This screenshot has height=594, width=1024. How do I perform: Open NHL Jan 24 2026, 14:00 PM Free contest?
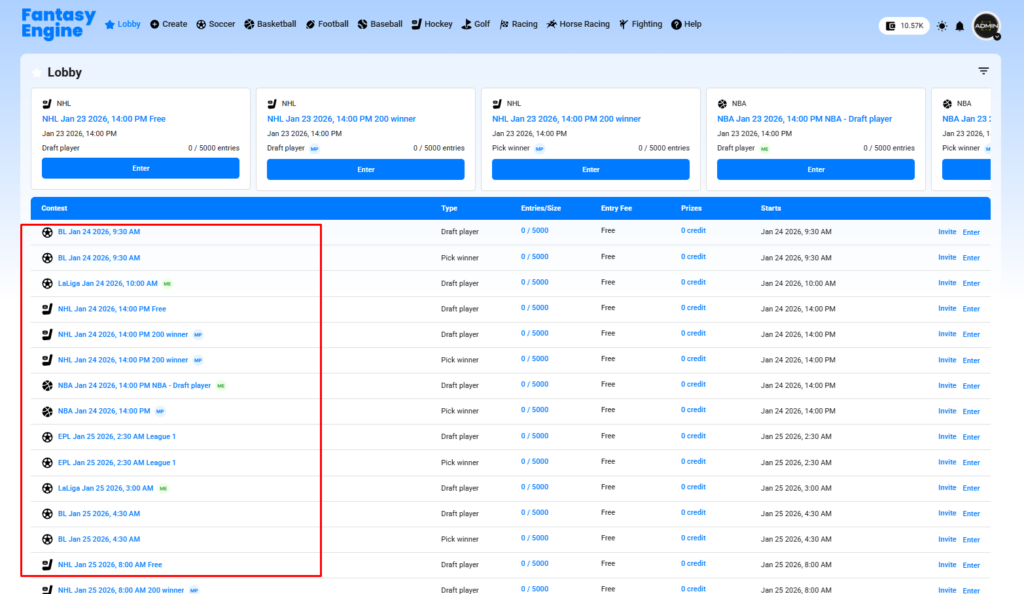[111, 309]
